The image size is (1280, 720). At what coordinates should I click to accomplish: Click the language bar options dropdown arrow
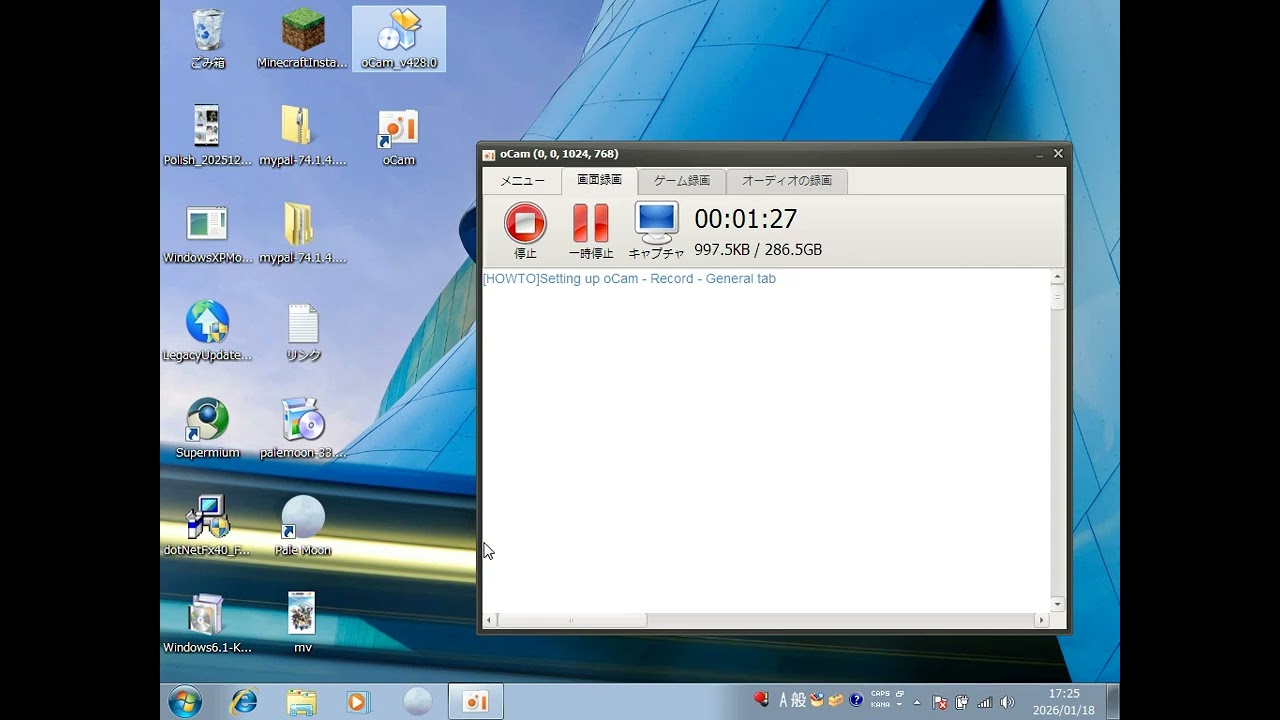click(x=899, y=705)
